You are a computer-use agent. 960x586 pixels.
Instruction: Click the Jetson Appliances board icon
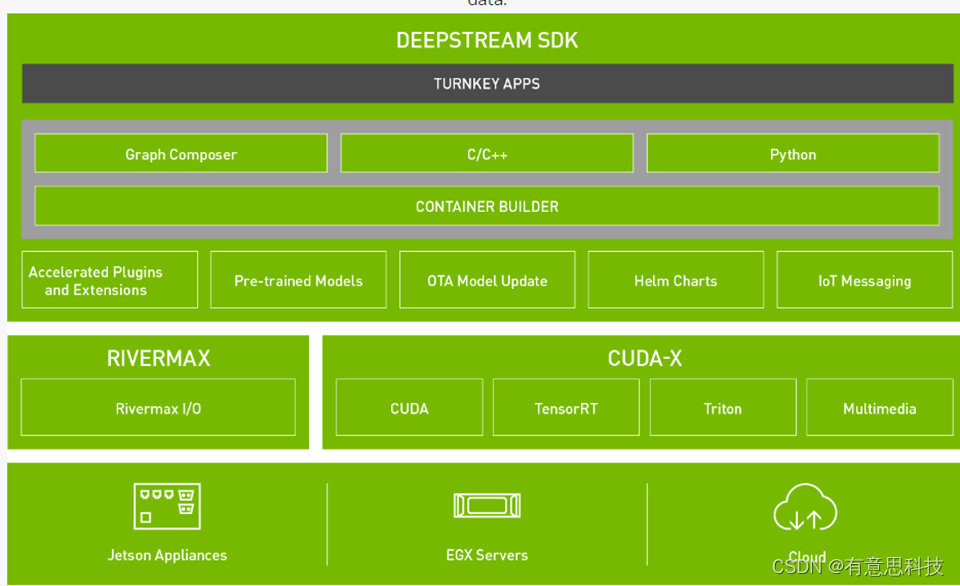pos(167,506)
